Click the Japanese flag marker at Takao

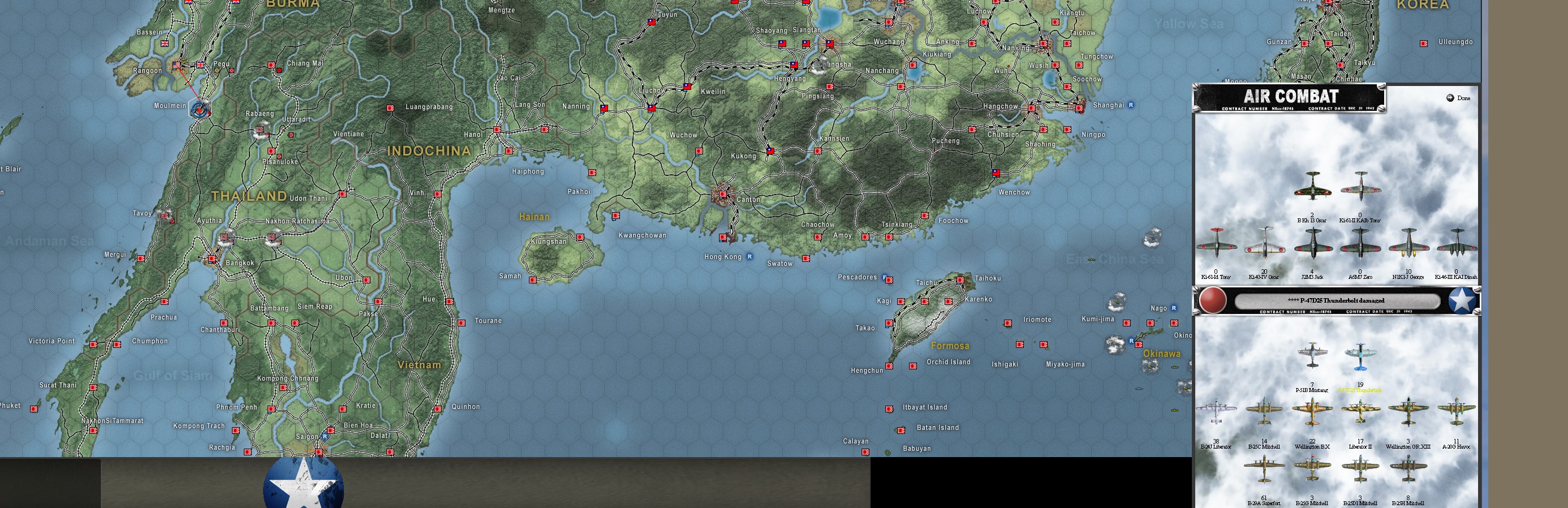click(x=889, y=324)
